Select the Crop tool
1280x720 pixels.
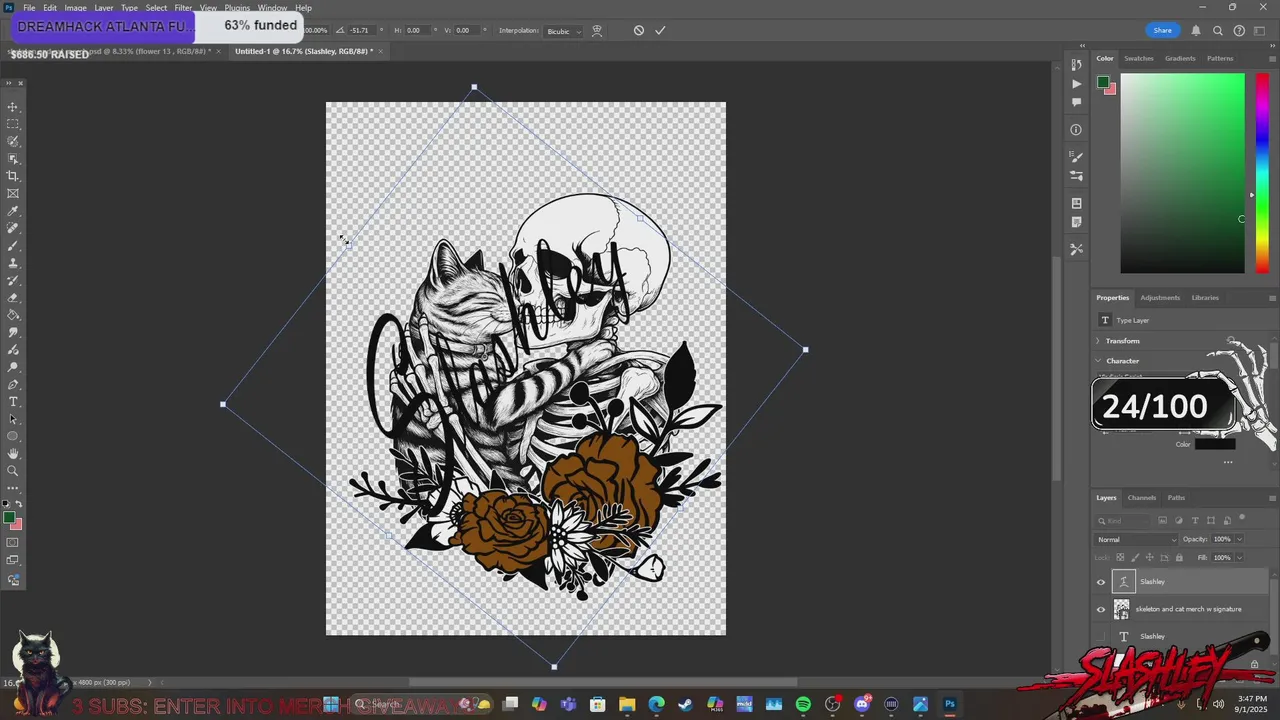[x=13, y=176]
